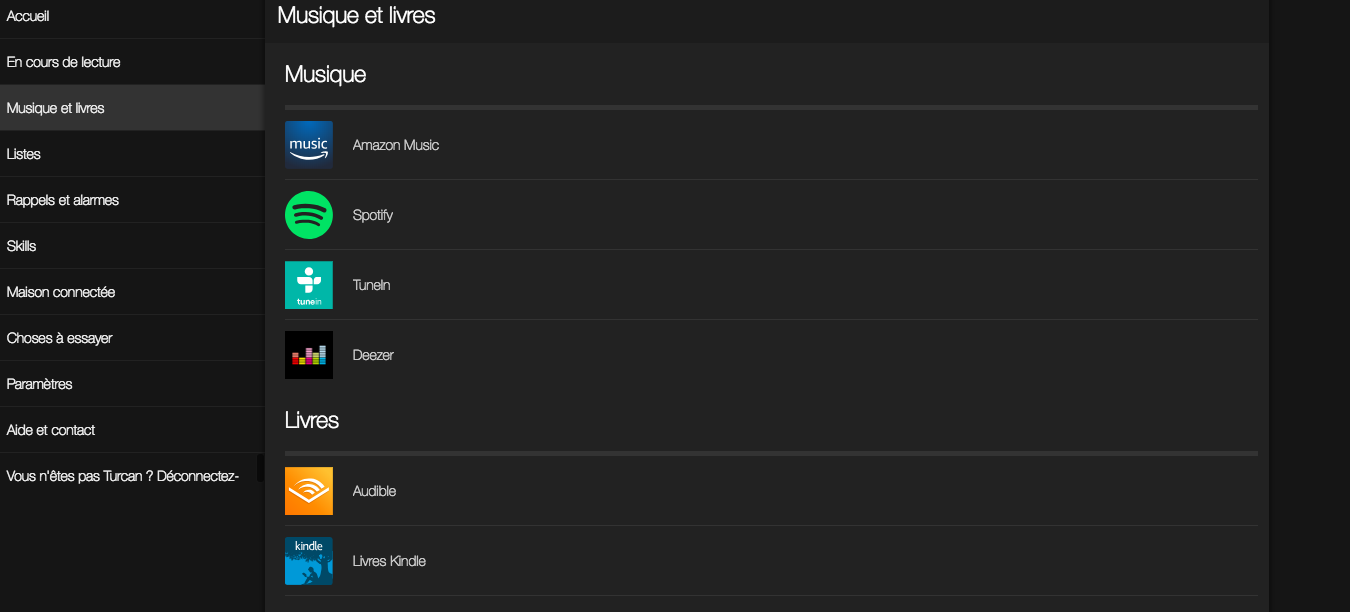The image size is (1350, 612).
Task: Open the Amazon Music icon
Action: coord(309,145)
